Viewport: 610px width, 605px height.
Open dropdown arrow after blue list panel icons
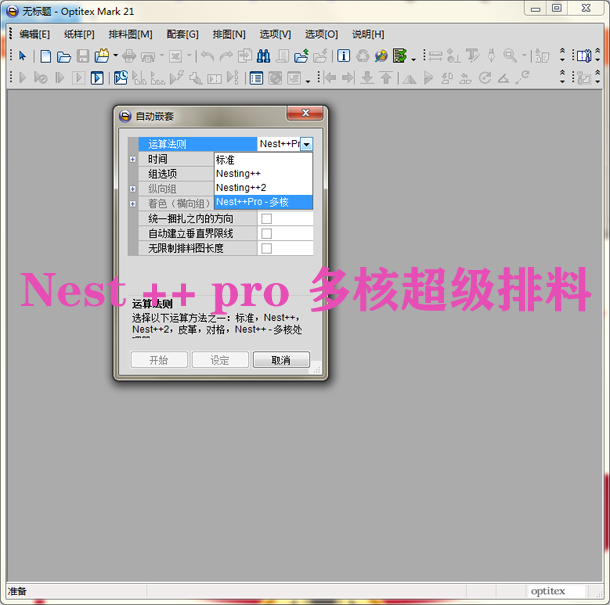(x=308, y=80)
